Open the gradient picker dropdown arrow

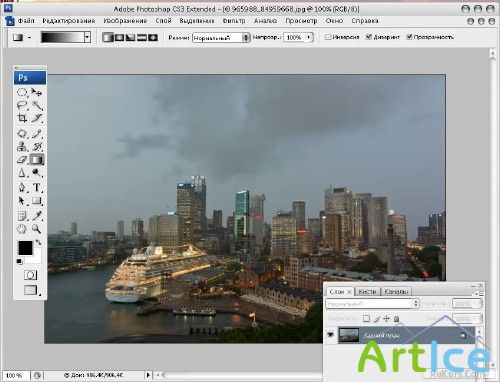pos(87,37)
